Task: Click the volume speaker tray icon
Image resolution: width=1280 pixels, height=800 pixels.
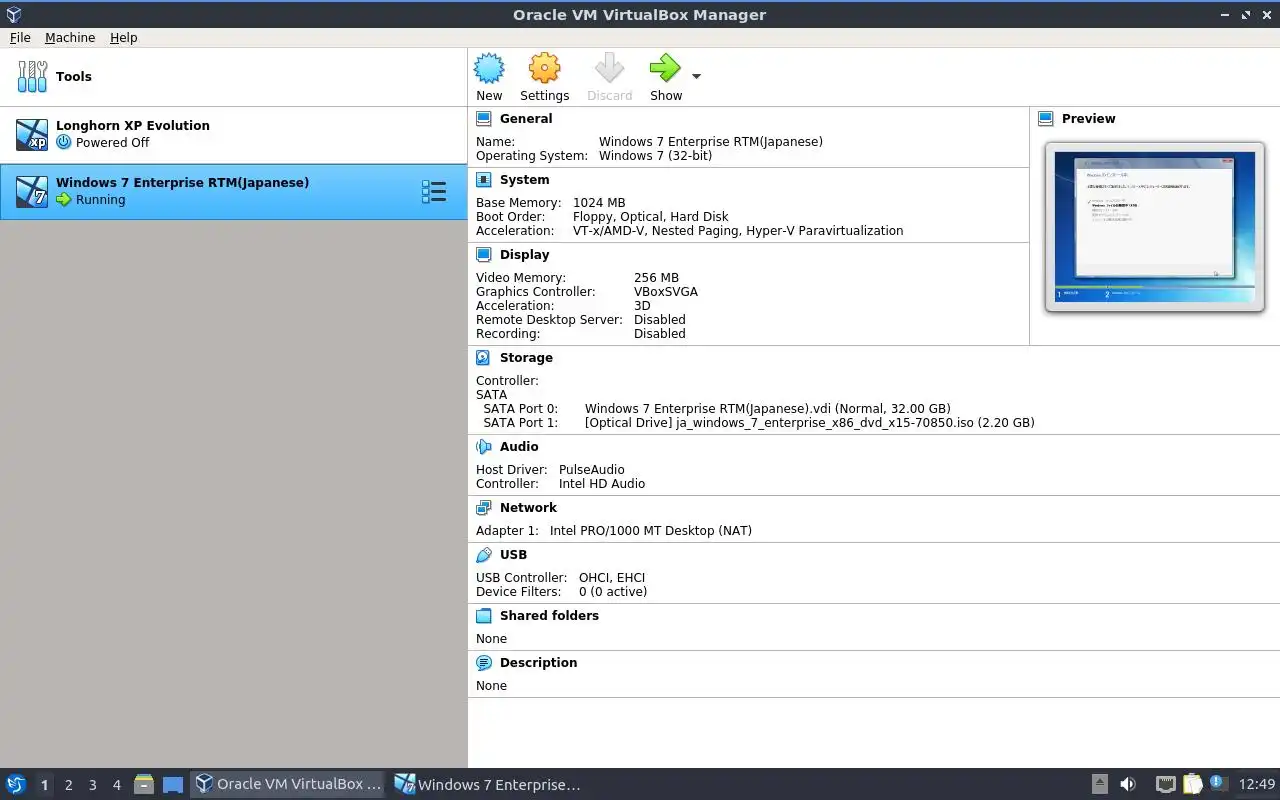Action: (1128, 784)
